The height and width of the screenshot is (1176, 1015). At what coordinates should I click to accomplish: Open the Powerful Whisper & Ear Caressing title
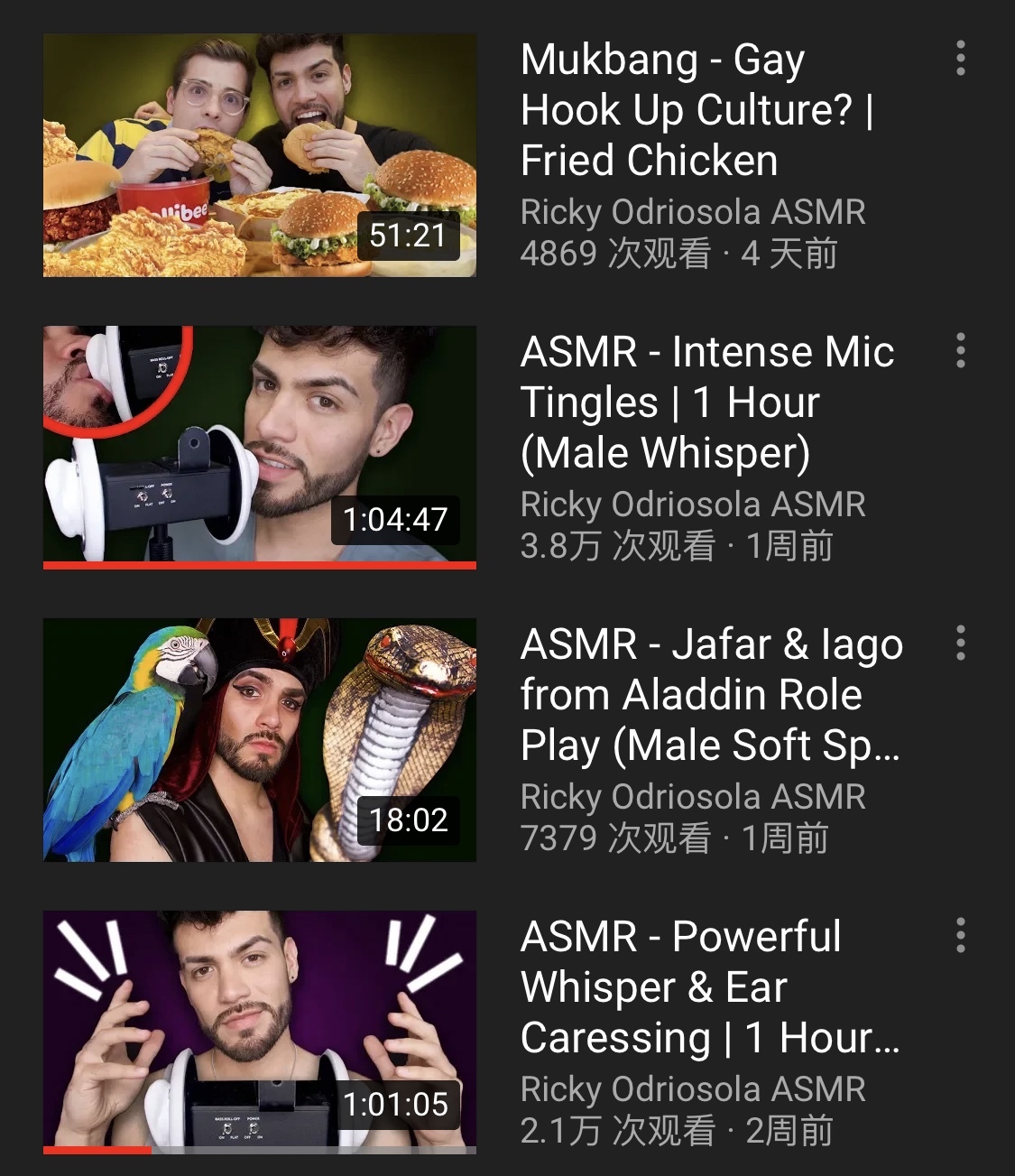[x=710, y=987]
